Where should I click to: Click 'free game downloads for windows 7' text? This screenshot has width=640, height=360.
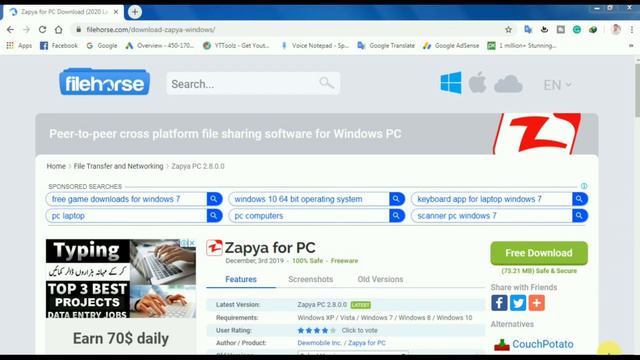(x=116, y=199)
